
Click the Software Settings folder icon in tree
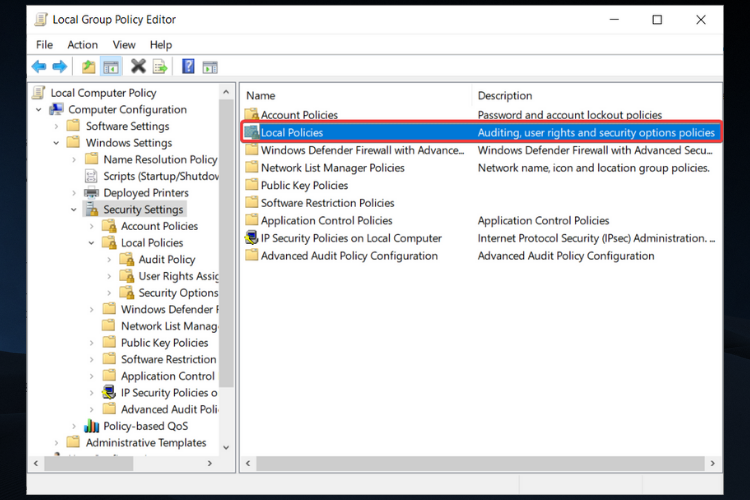[74, 125]
